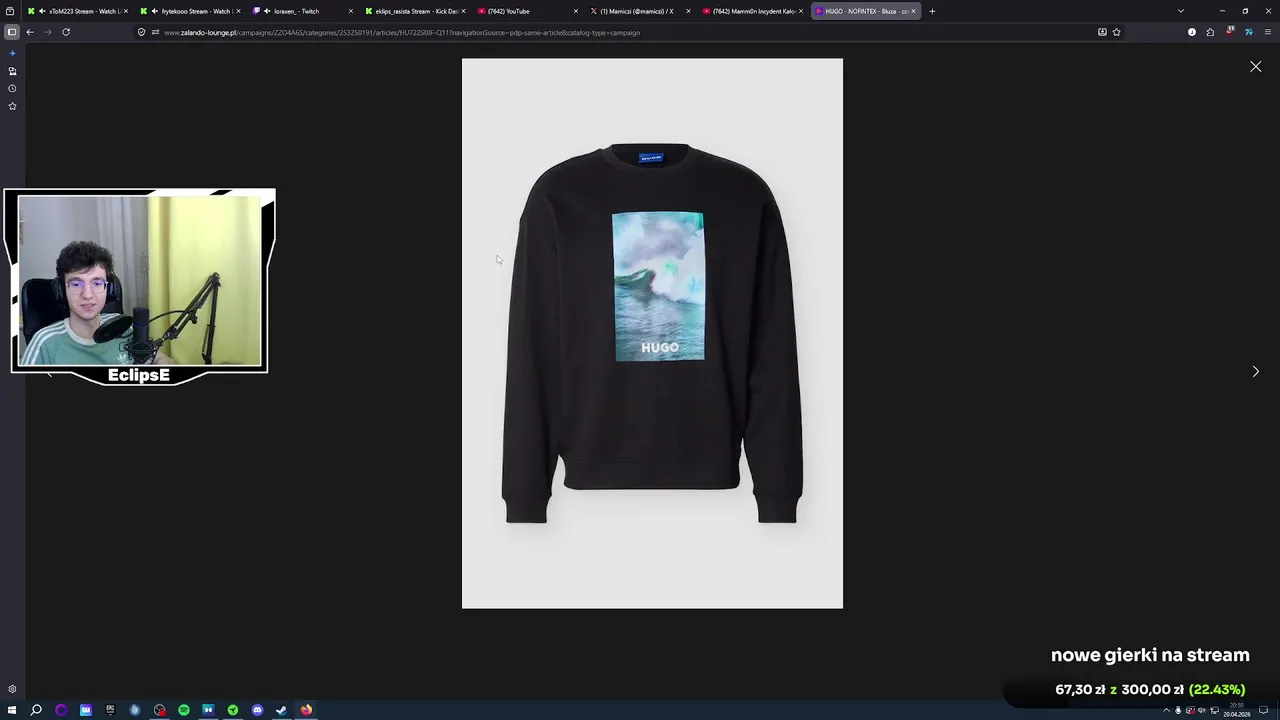The width and height of the screenshot is (1280, 720).
Task: Toggle the sidebar button at top left
Action: tap(12, 32)
